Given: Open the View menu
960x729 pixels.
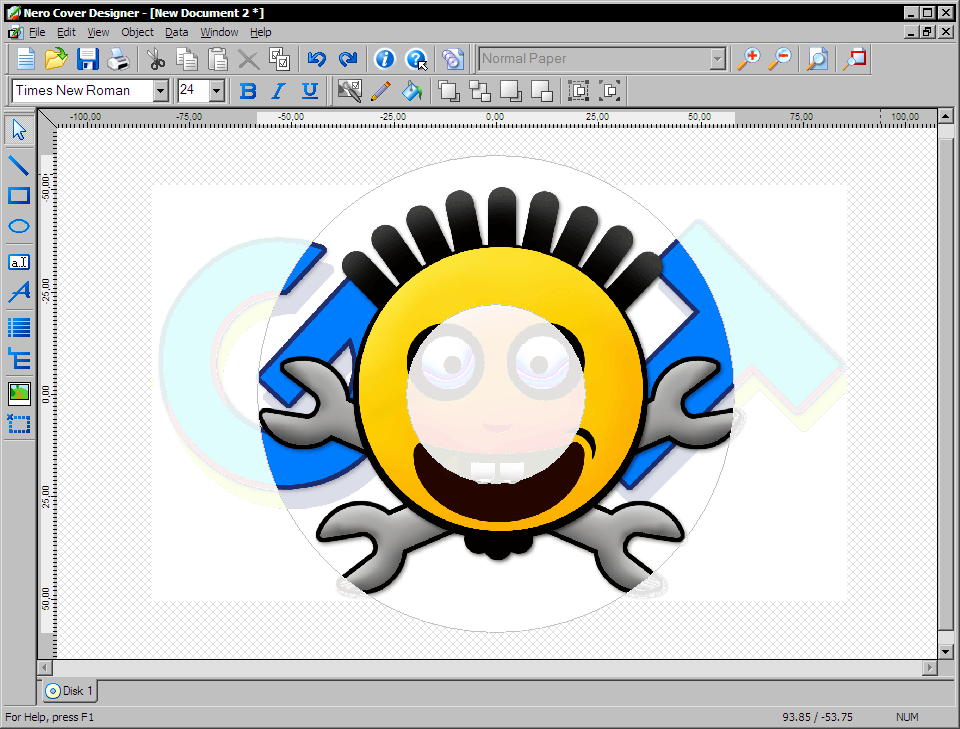Looking at the screenshot, I should (98, 32).
